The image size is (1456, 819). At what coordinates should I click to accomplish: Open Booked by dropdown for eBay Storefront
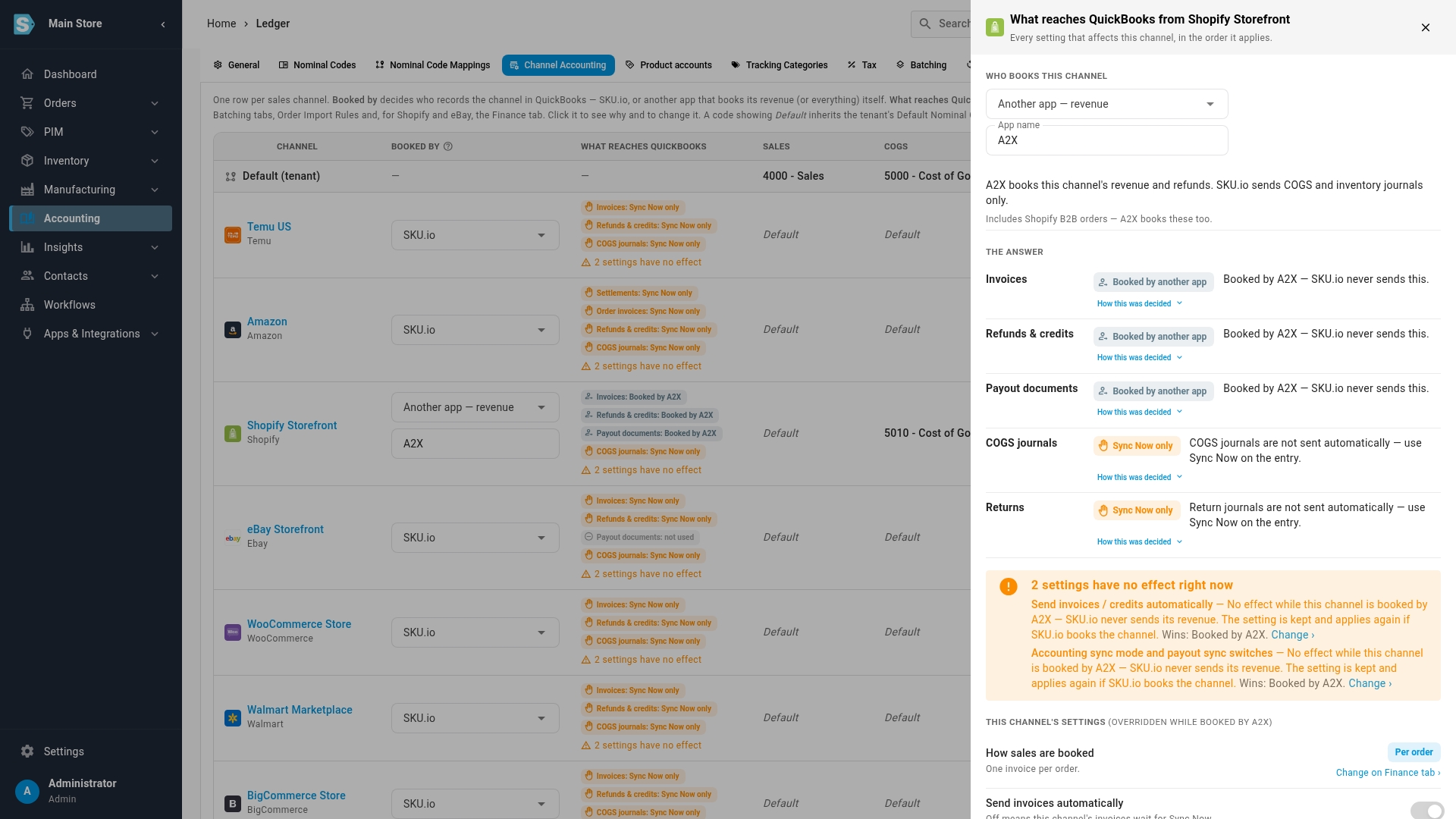pos(475,538)
